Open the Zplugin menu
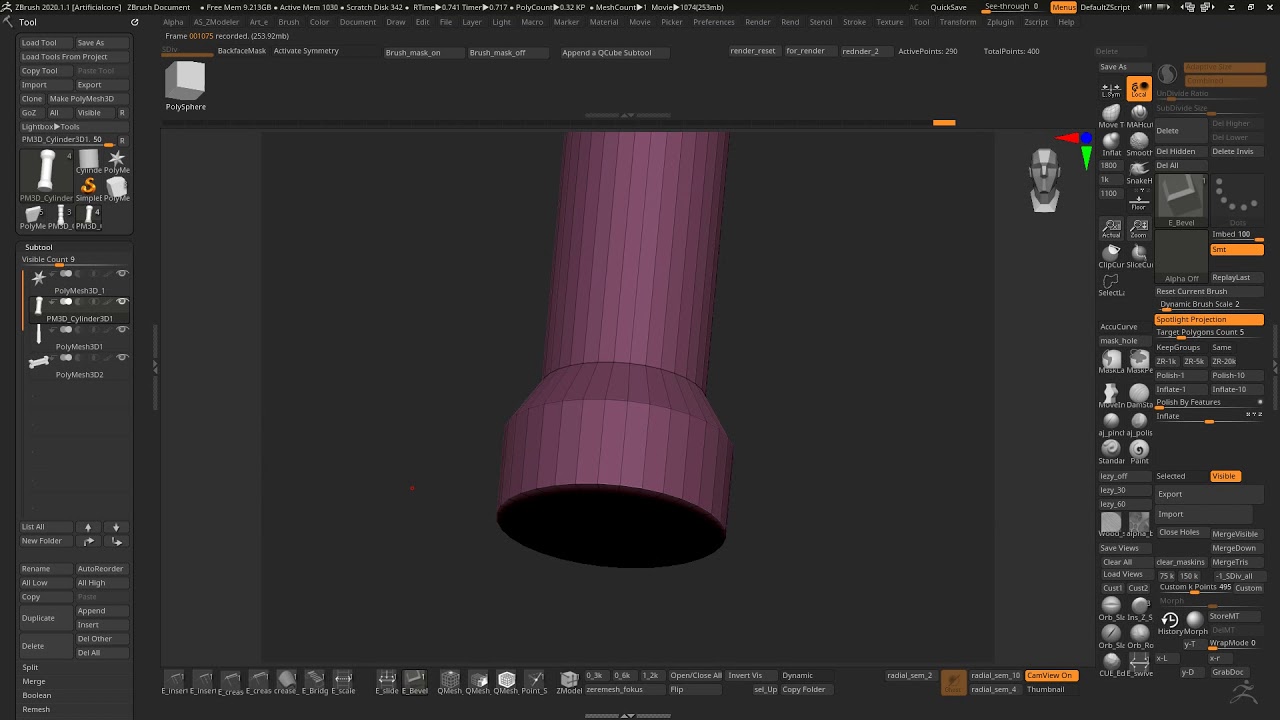The width and height of the screenshot is (1280, 720). pyautogui.click(x=1000, y=22)
